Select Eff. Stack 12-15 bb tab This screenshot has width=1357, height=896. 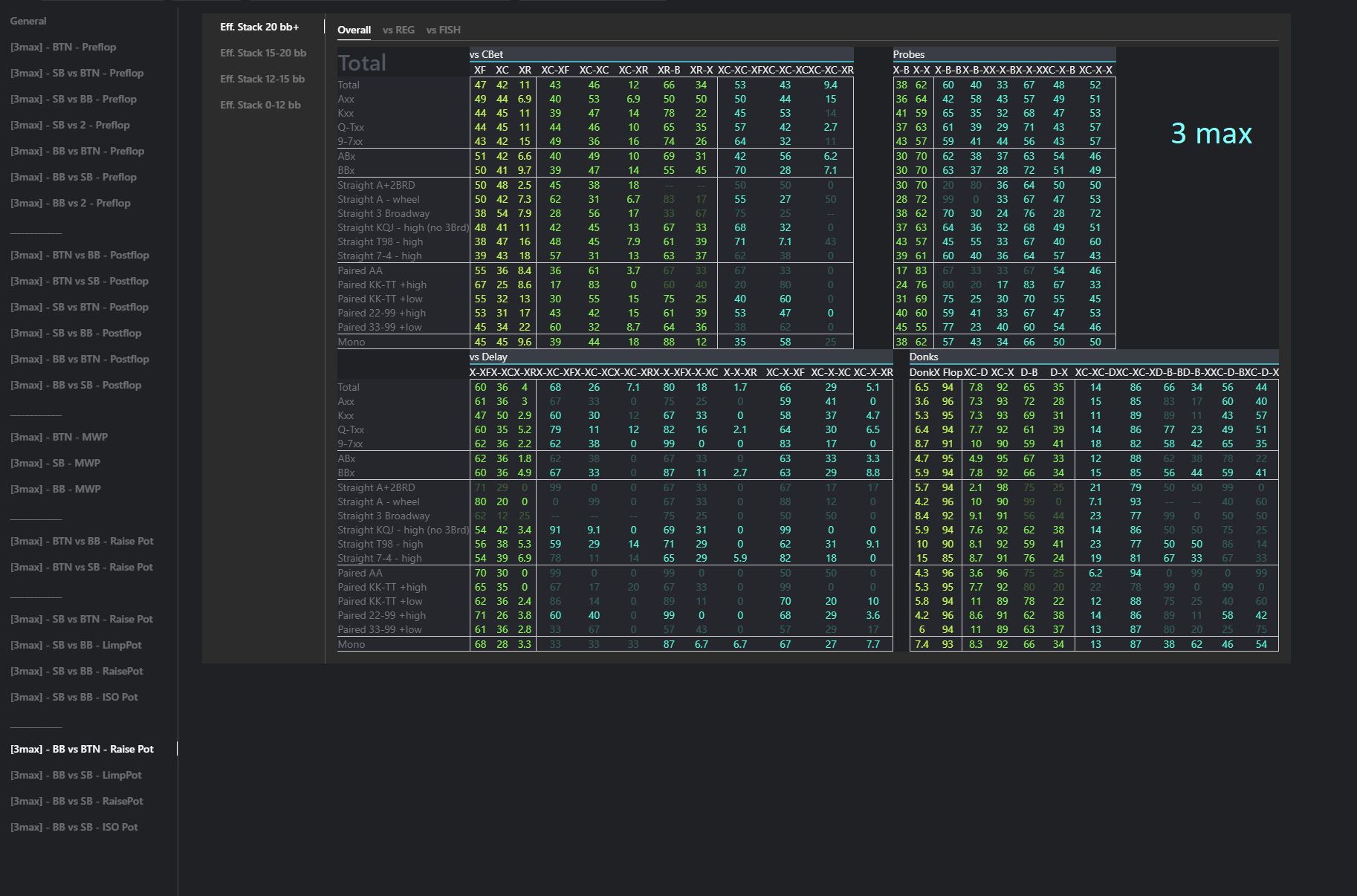[x=262, y=79]
